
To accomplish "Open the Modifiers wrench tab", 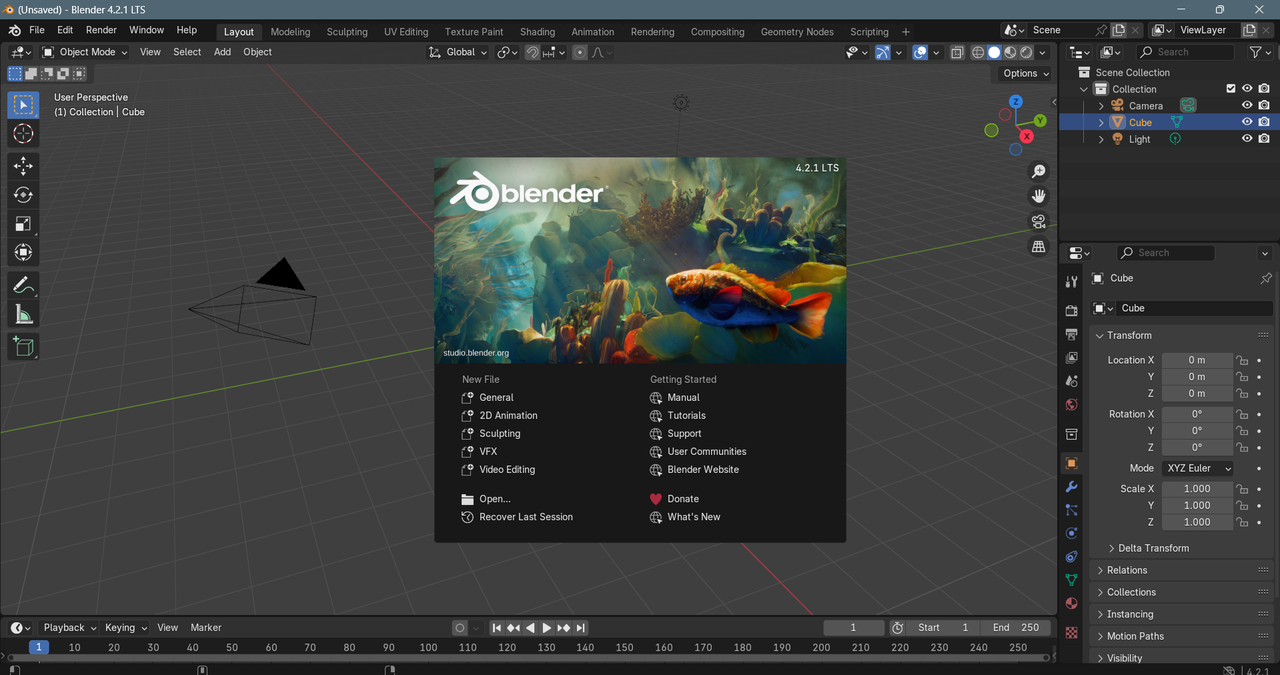I will (x=1071, y=487).
